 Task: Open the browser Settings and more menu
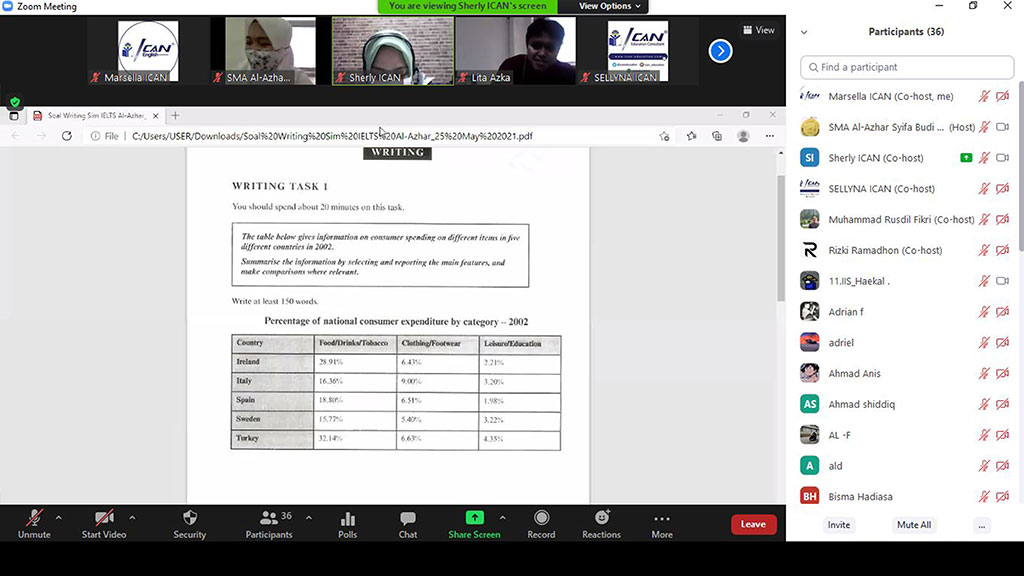pos(770,136)
